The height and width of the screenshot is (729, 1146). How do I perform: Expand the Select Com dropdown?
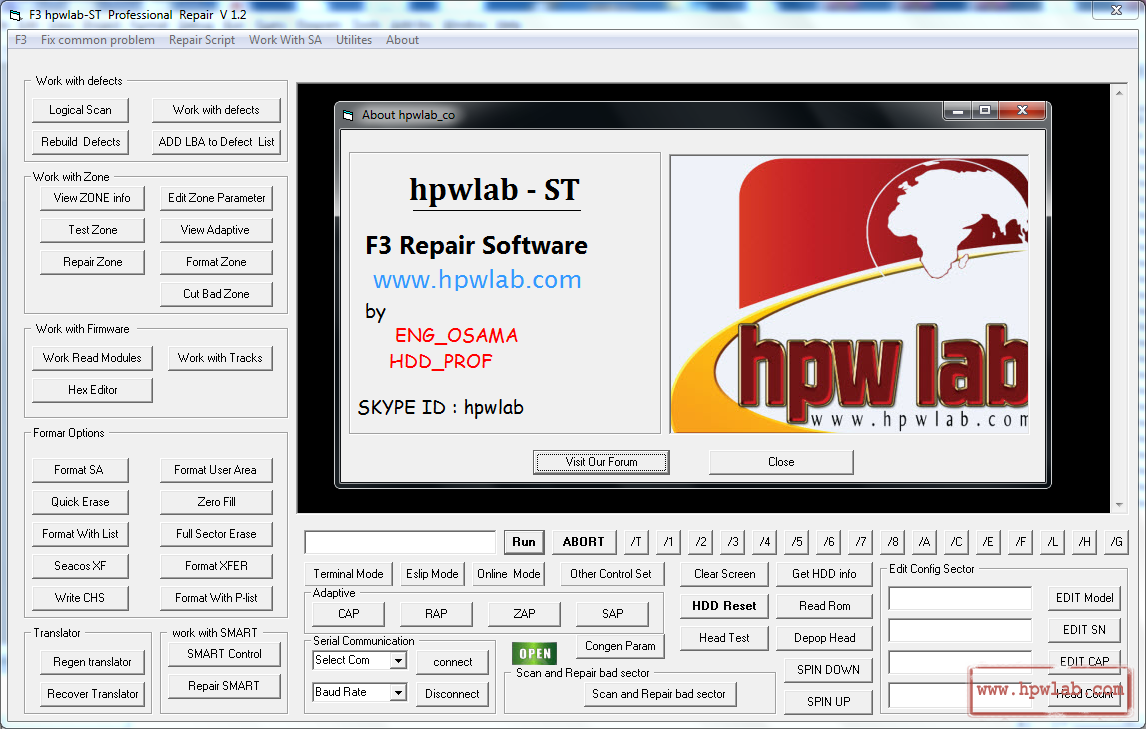tap(398, 660)
